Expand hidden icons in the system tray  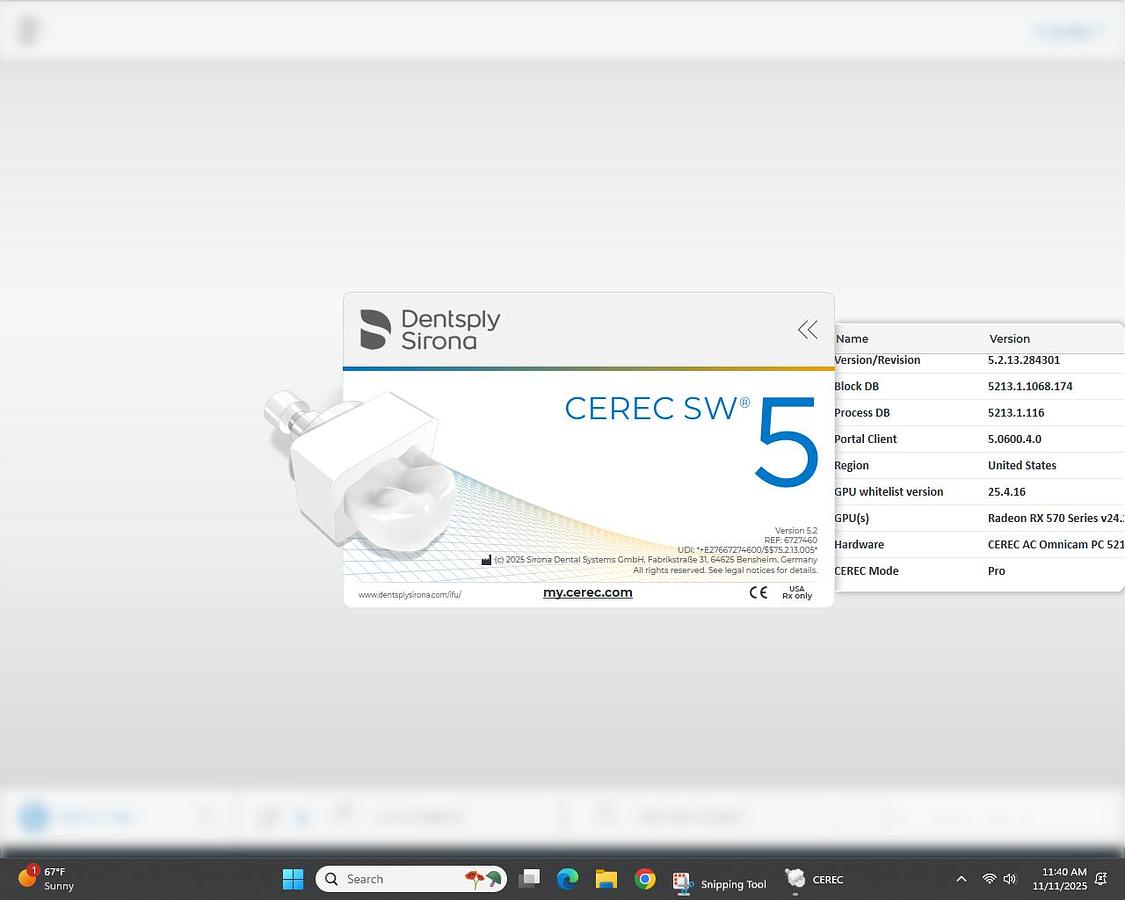961,878
